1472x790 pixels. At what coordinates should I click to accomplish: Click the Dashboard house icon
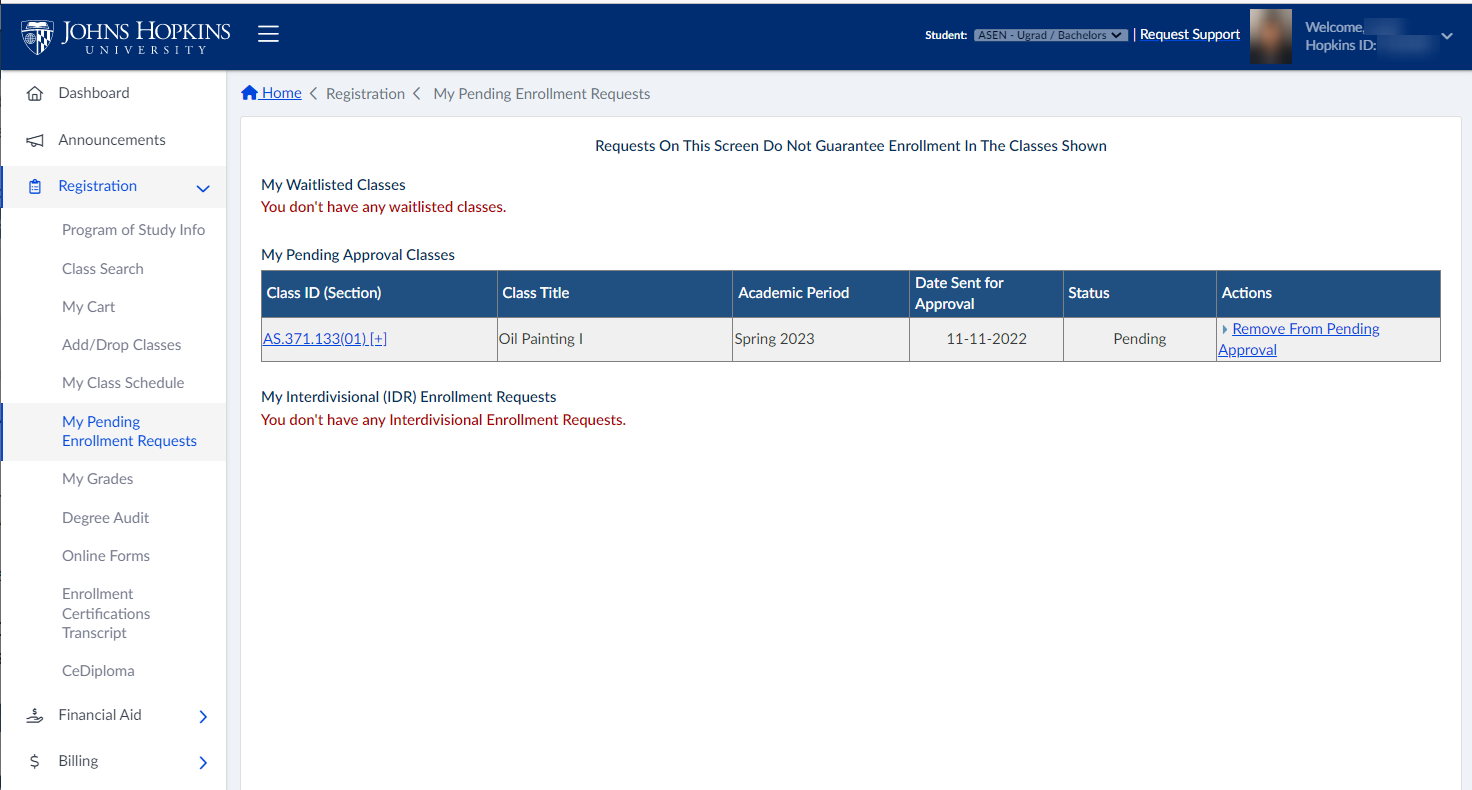35,94
